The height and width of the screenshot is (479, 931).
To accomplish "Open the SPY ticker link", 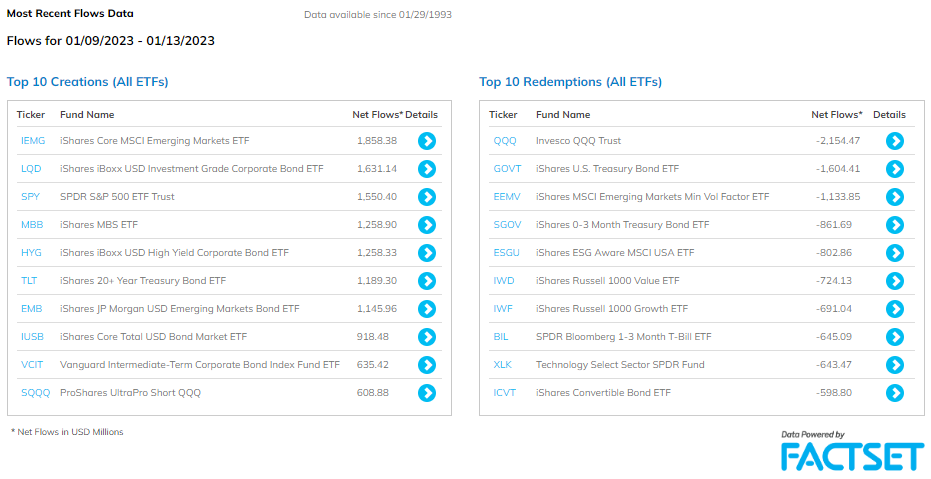I will tap(30, 196).
